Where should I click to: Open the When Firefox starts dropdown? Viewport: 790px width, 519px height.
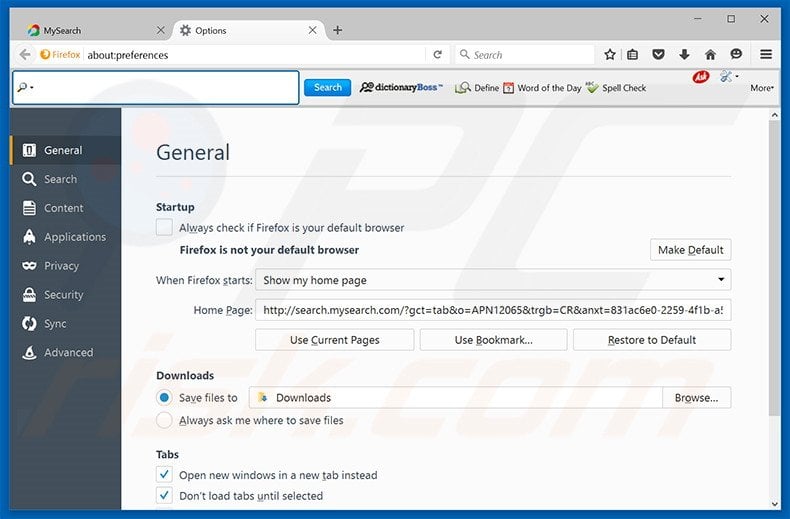pyautogui.click(x=493, y=280)
